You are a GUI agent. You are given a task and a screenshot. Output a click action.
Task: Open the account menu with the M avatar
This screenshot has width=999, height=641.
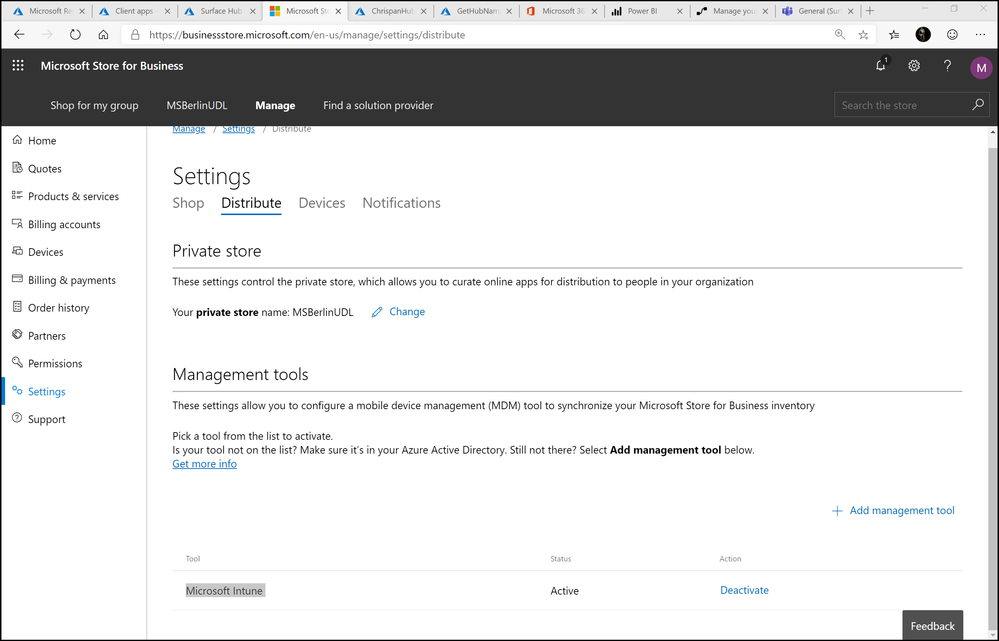[x=981, y=67]
